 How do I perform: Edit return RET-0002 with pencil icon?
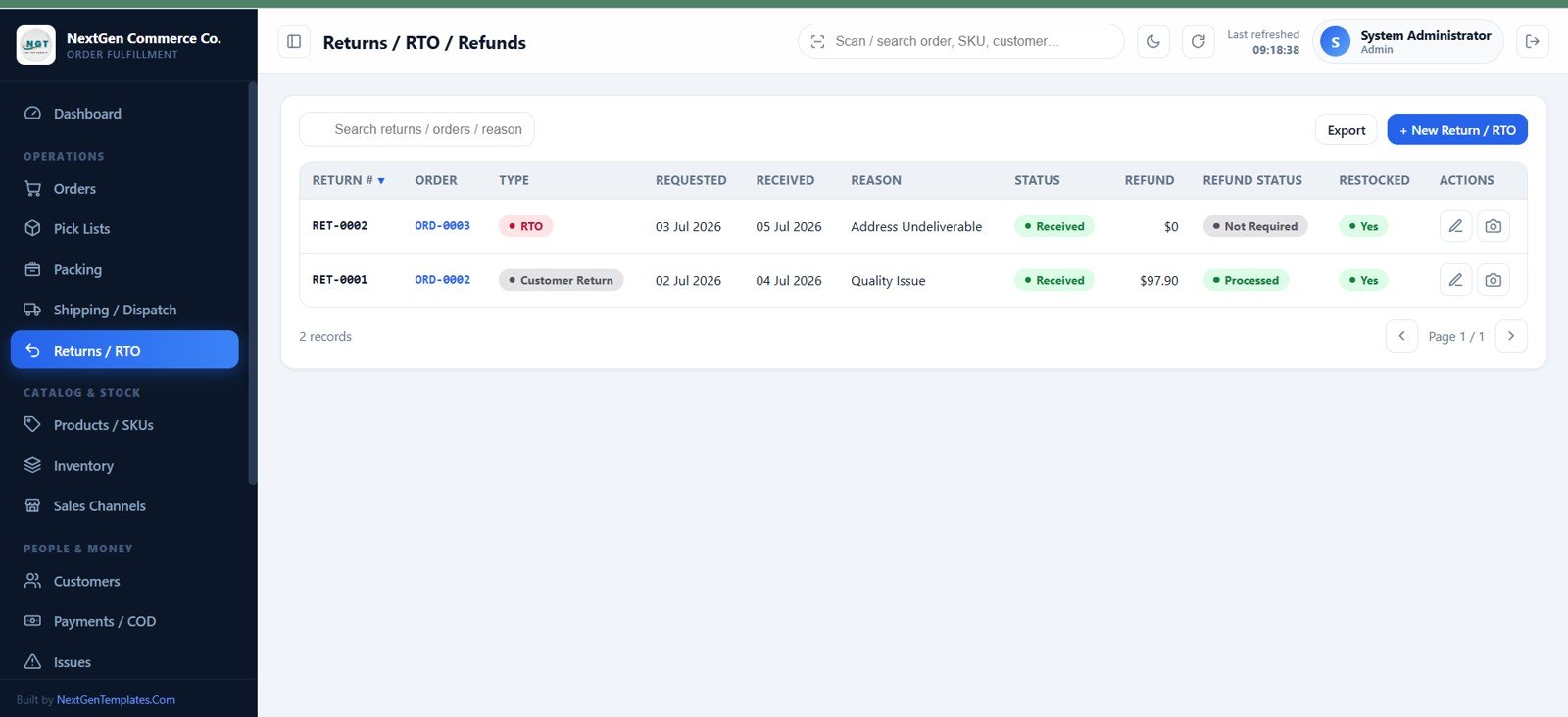point(1455,226)
